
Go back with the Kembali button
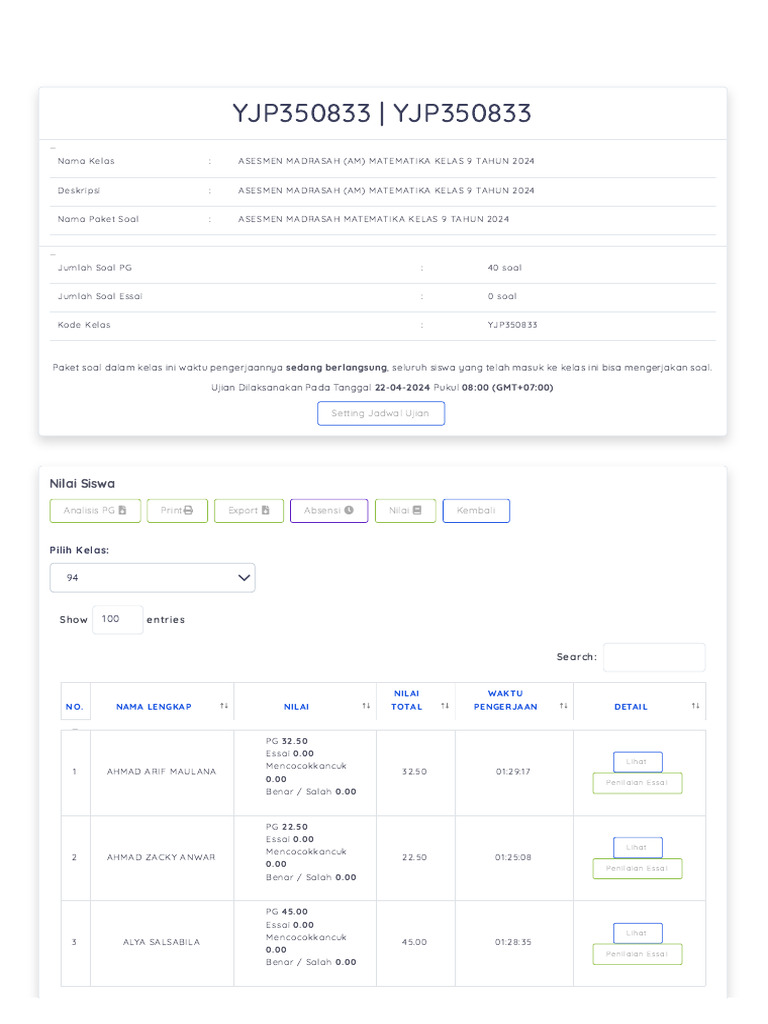pyautogui.click(x=476, y=511)
